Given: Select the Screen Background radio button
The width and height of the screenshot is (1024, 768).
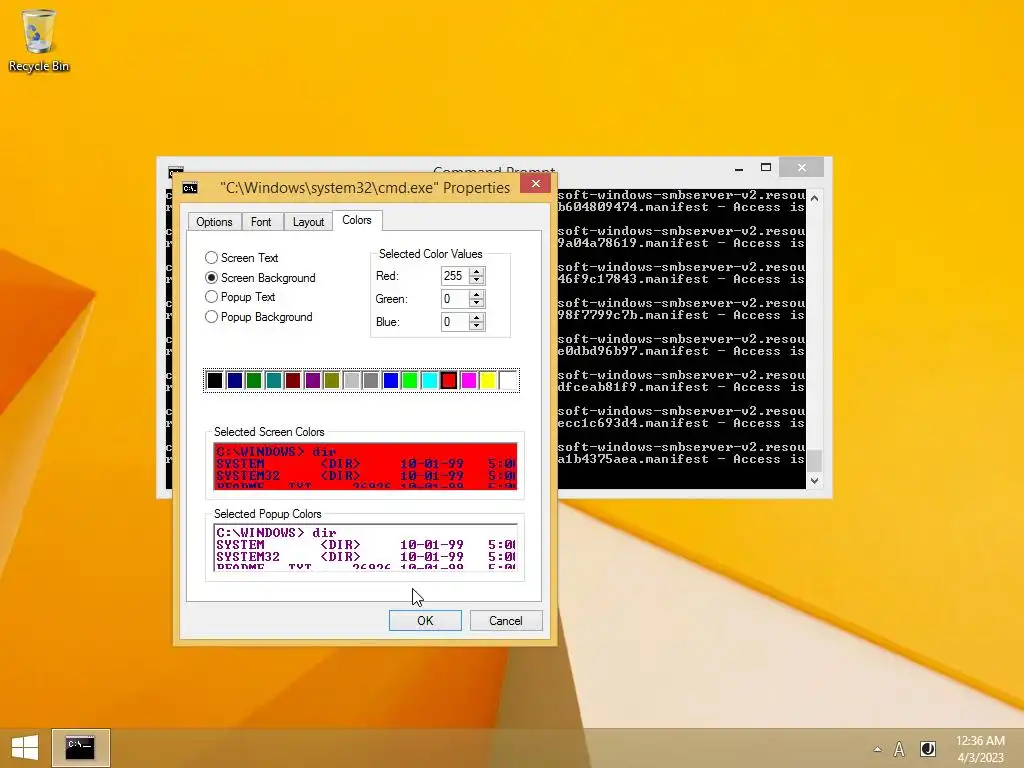Looking at the screenshot, I should [211, 278].
